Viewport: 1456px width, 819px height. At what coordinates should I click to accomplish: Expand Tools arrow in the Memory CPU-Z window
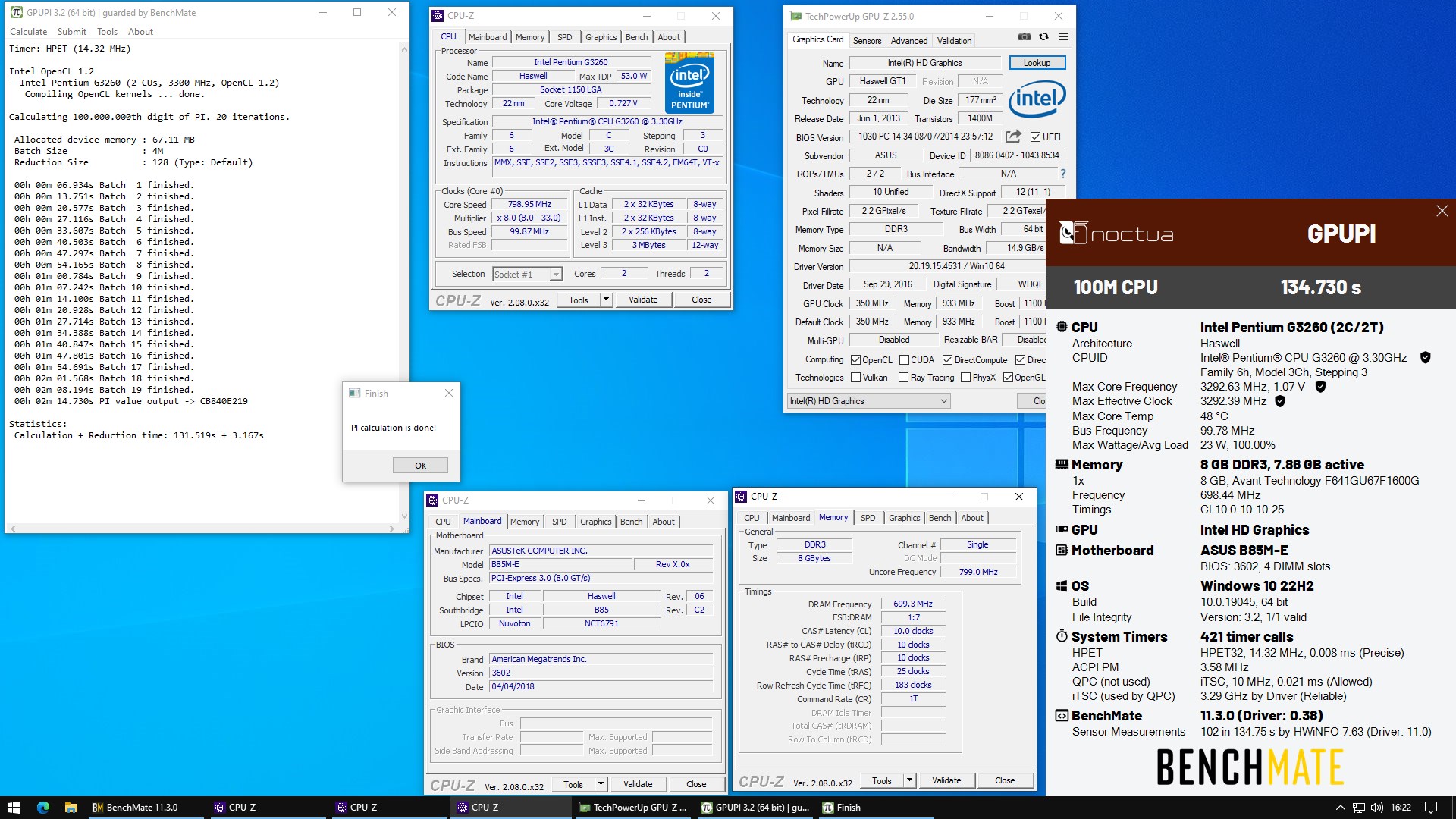click(x=909, y=780)
